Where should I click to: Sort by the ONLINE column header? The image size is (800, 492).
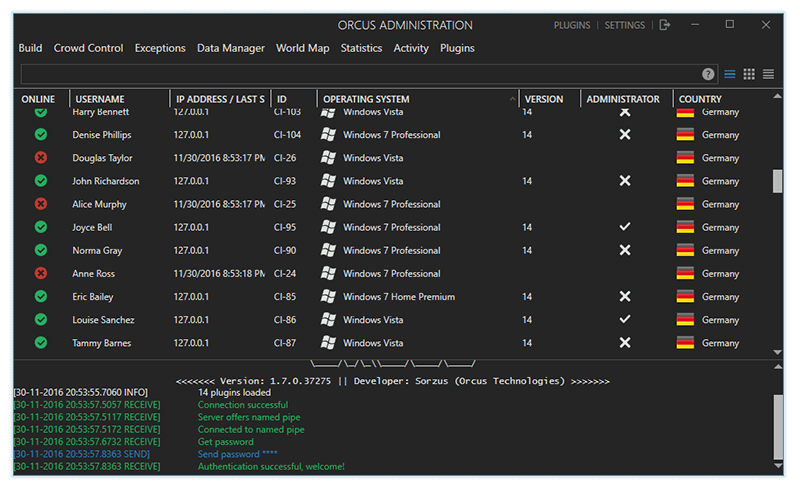pyautogui.click(x=38, y=99)
